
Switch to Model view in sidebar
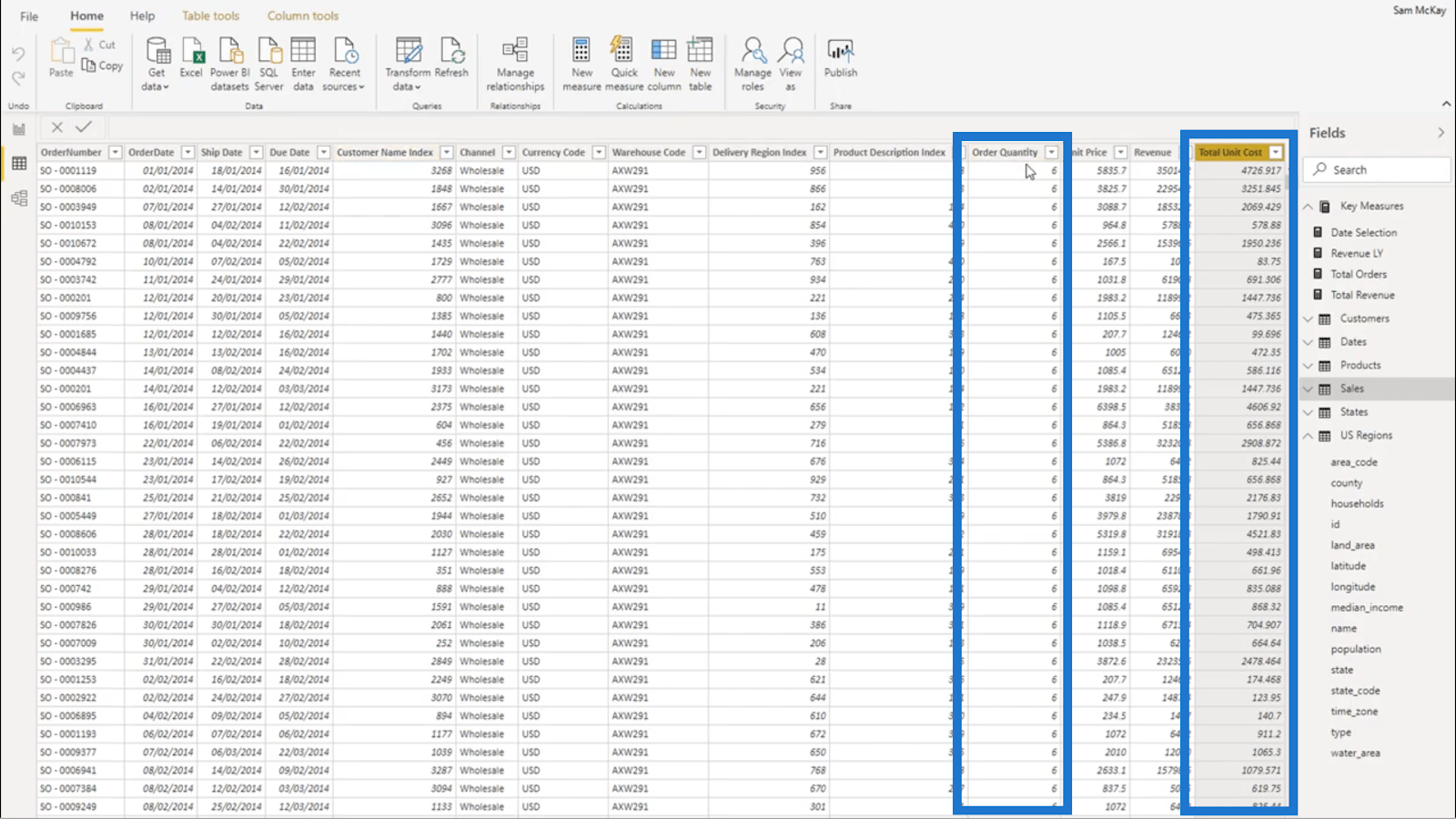19,198
